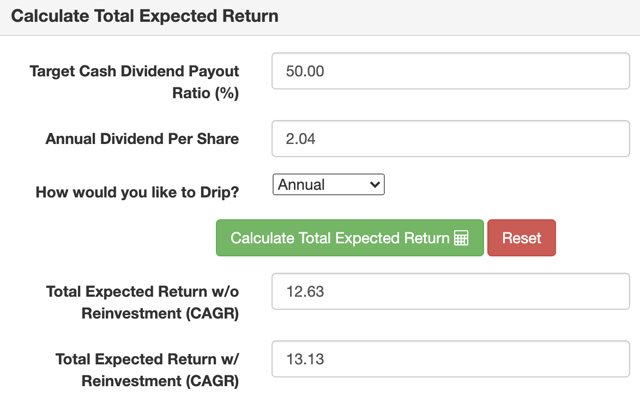The height and width of the screenshot is (396, 640).
Task: Click the 13.13 result value
Action: 305,359
